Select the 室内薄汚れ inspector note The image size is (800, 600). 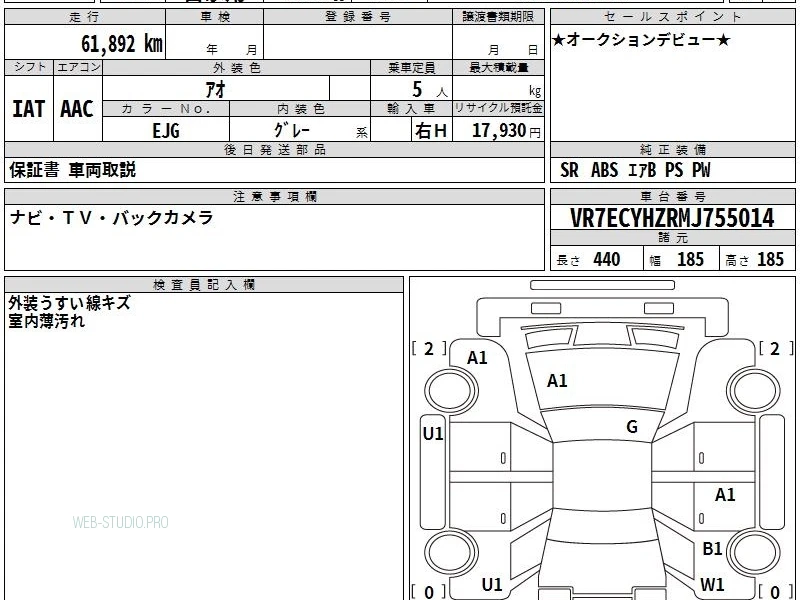pos(46,321)
